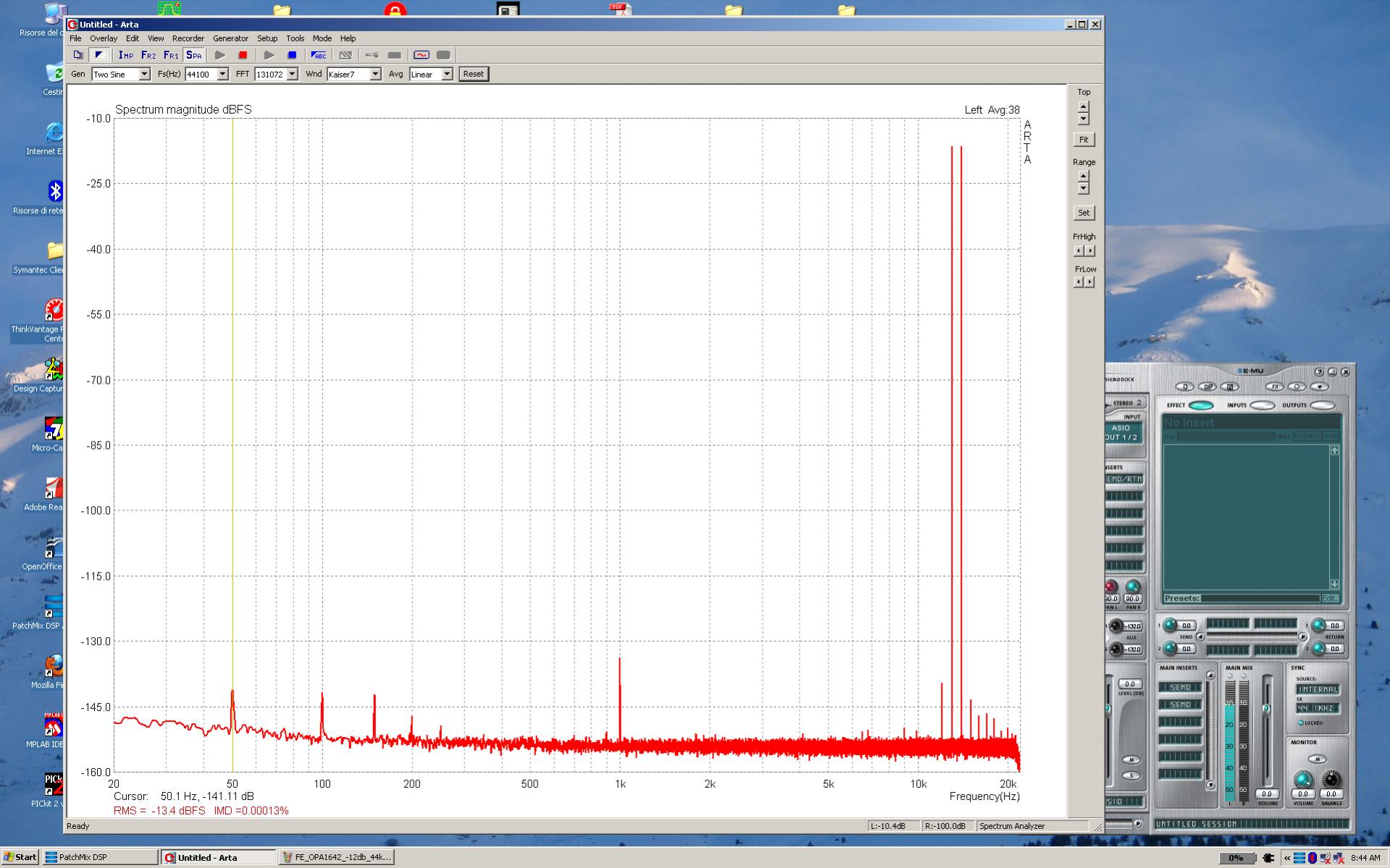The width and height of the screenshot is (1390, 868).
Task: Switch to FR1 single-channel frequency response mode
Action: pos(171,55)
